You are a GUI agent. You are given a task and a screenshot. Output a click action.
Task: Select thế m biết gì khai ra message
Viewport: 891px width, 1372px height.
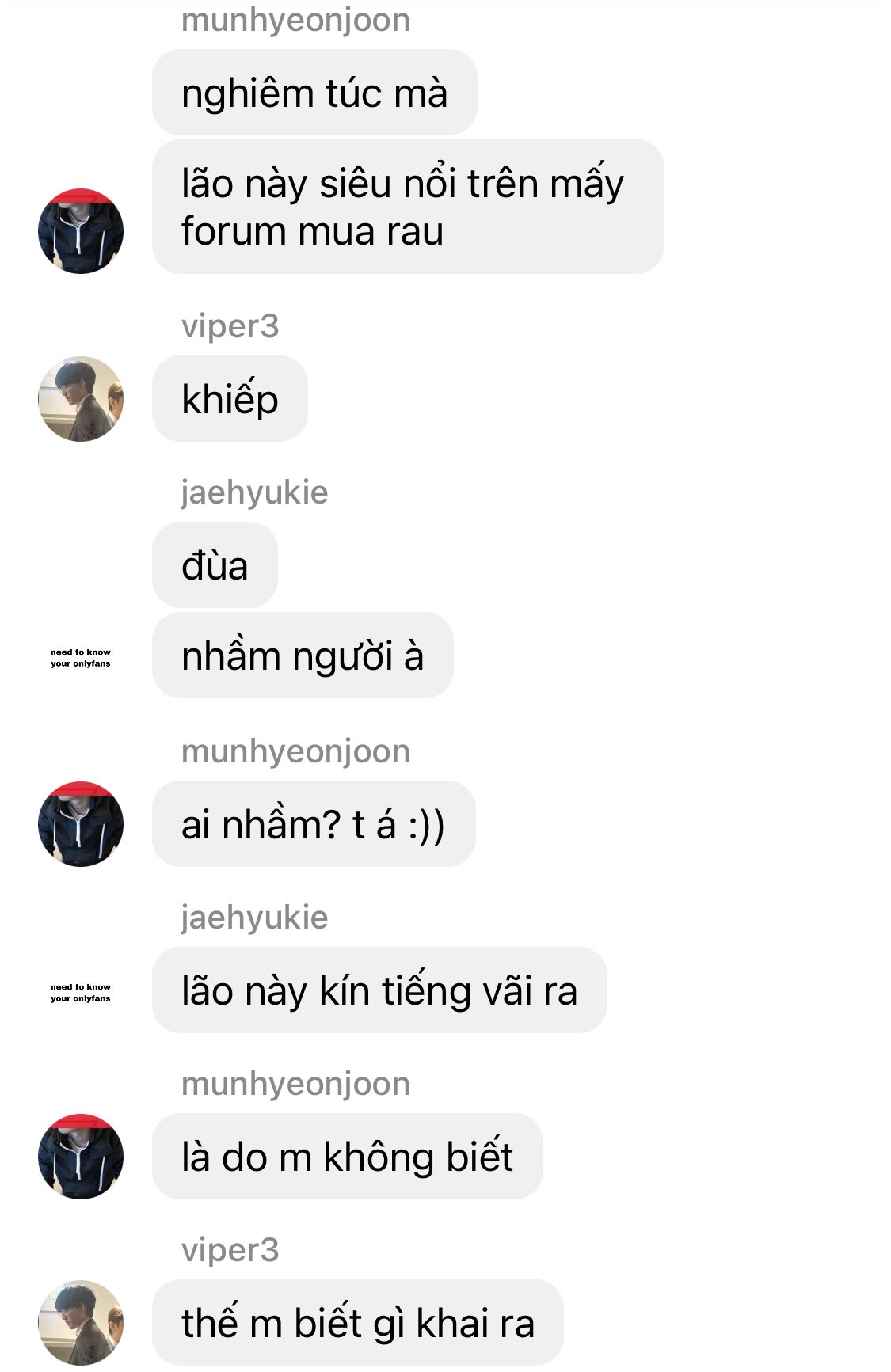click(x=358, y=1322)
